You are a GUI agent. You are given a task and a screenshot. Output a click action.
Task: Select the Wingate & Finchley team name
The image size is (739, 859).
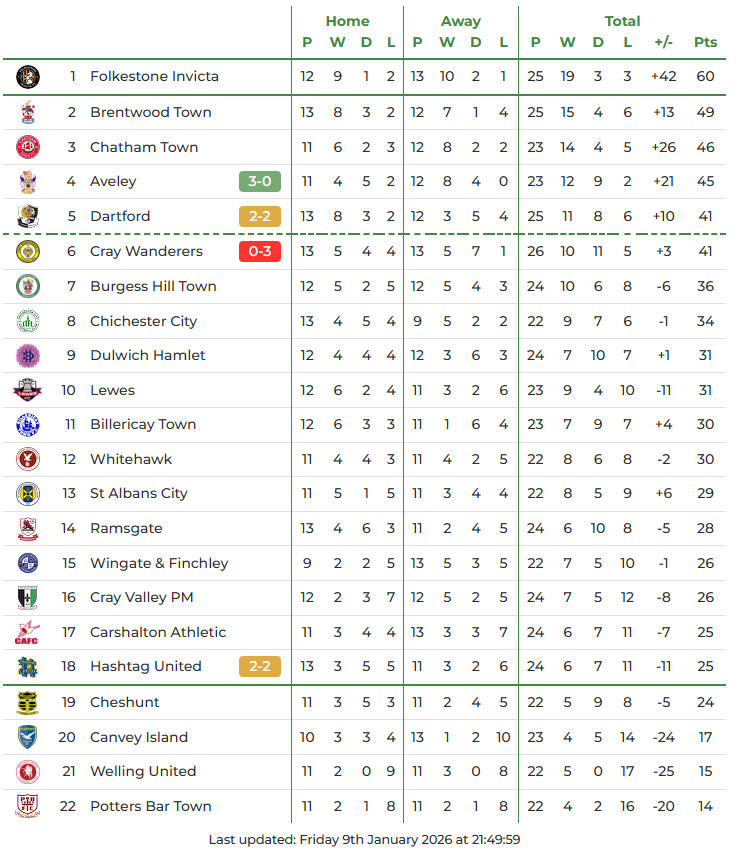click(159, 563)
